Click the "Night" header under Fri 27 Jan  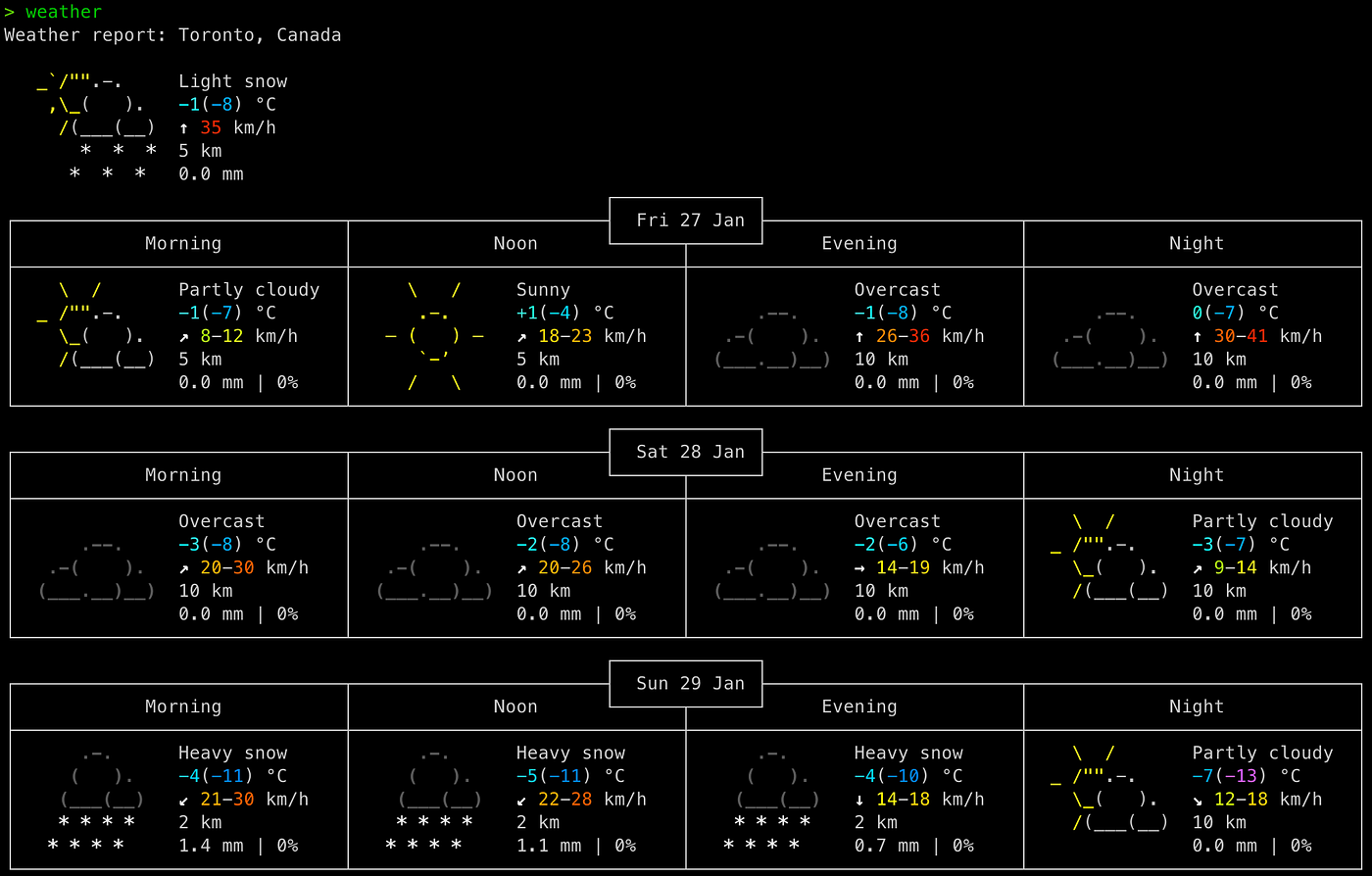coord(1197,243)
